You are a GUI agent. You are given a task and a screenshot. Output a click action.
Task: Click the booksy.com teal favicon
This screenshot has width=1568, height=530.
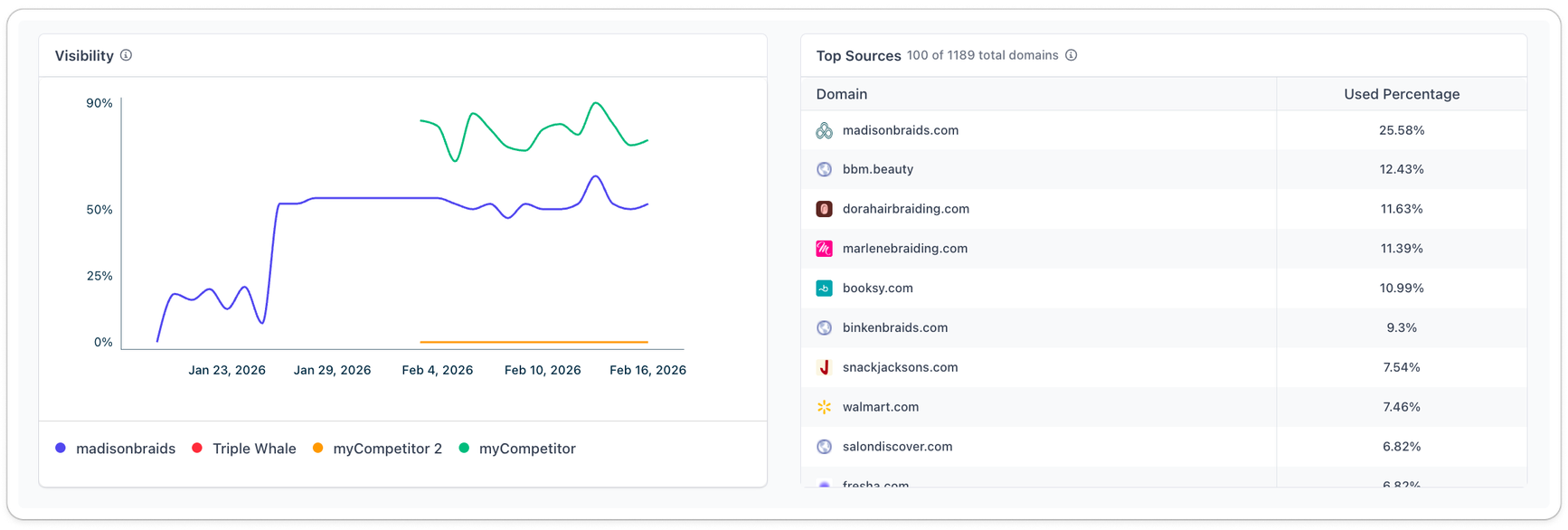(x=824, y=289)
